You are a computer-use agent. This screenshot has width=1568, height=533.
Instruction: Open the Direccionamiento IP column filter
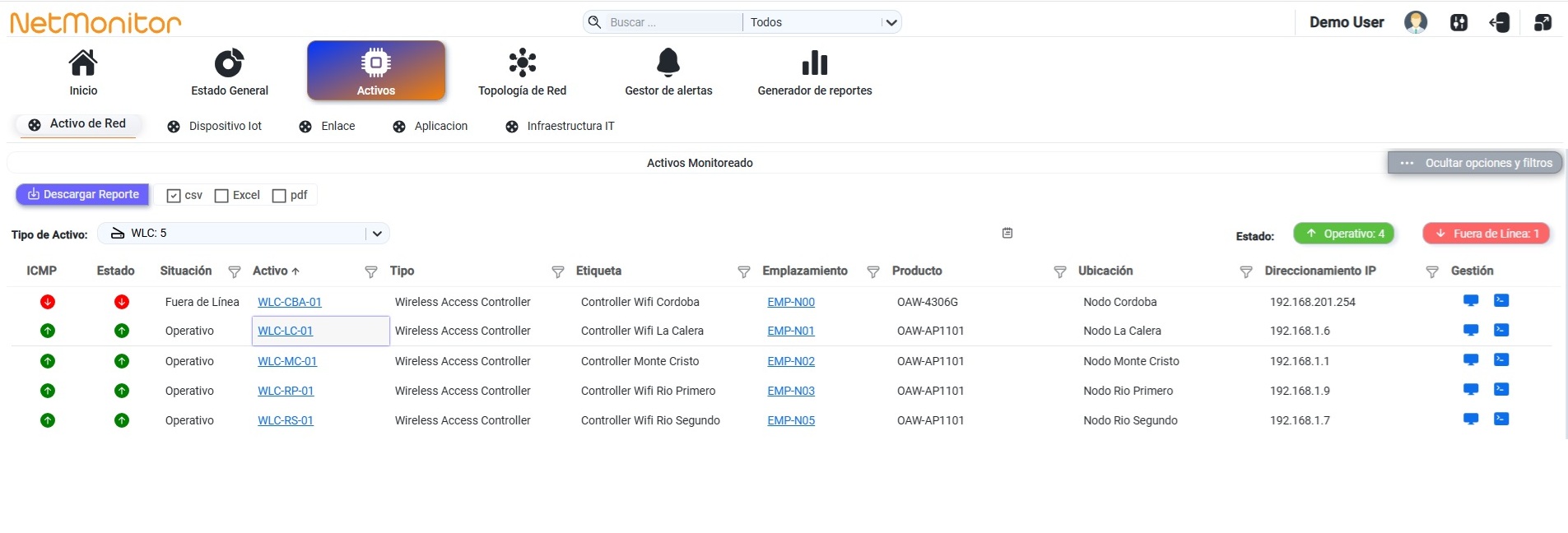1432,272
